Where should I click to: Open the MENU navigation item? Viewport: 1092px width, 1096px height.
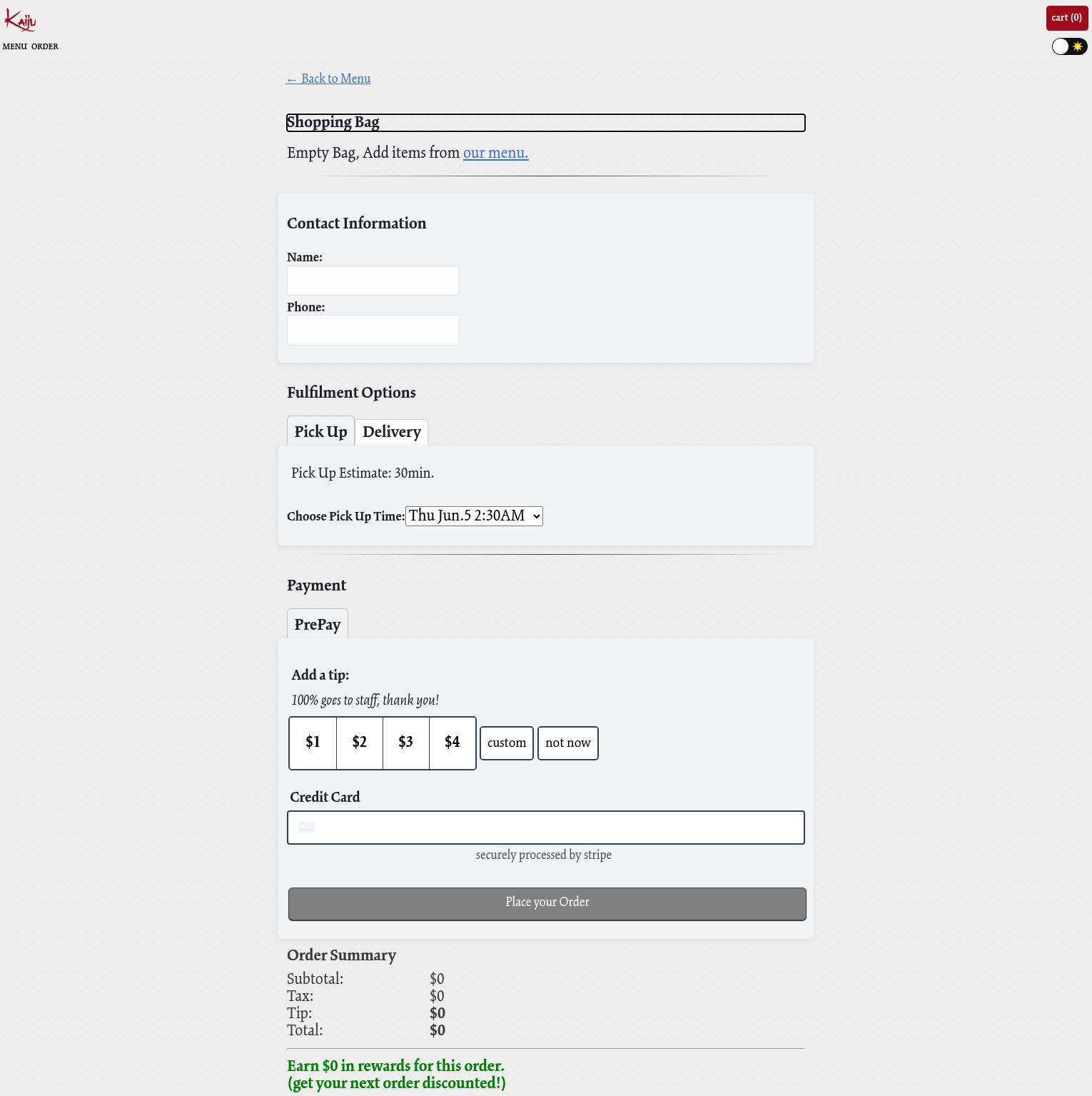tap(14, 46)
